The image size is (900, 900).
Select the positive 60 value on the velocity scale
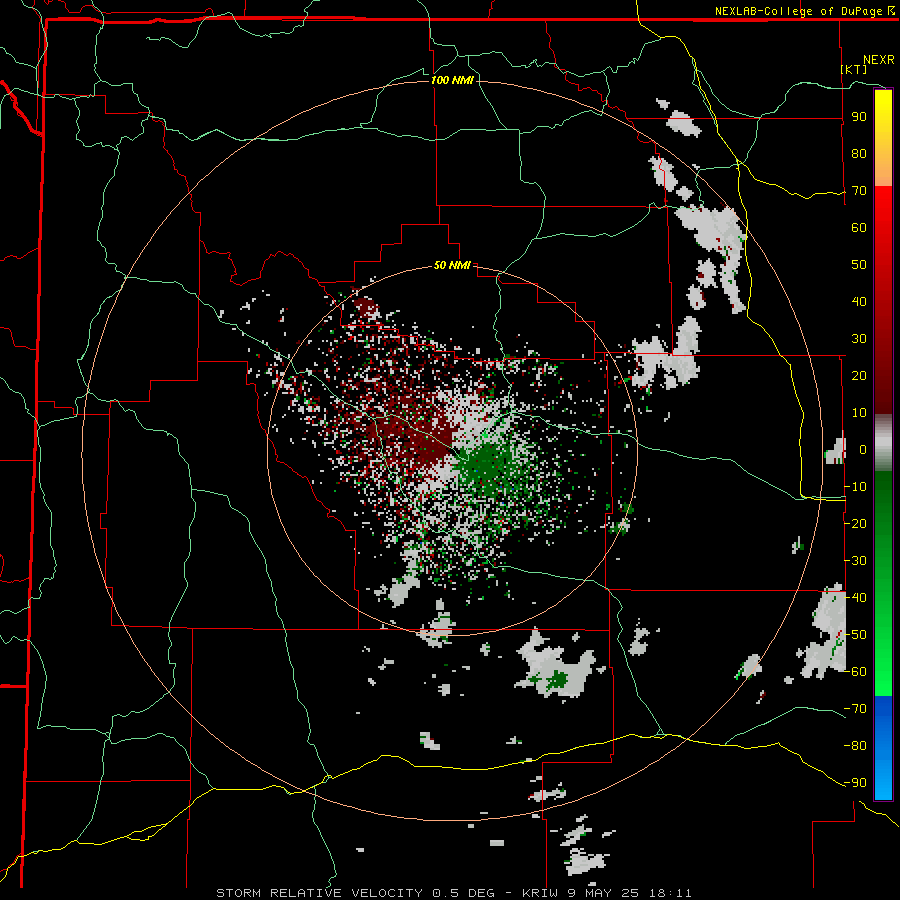[x=859, y=227]
